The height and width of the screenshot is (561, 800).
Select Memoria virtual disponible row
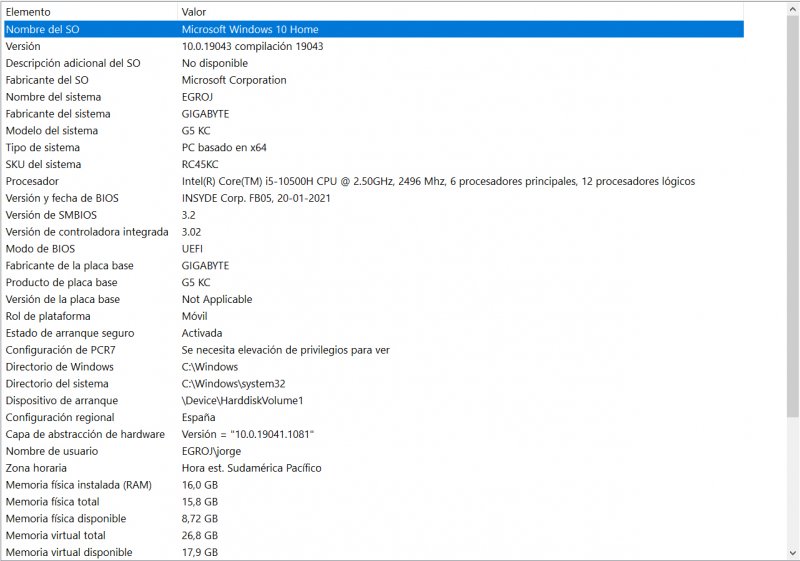(x=373, y=551)
